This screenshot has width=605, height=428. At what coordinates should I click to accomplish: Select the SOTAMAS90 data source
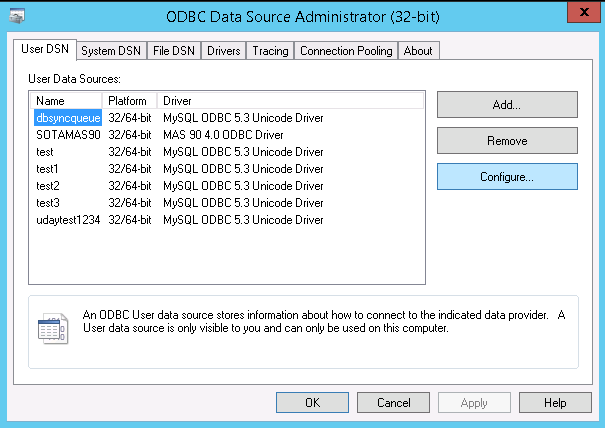coord(67,135)
